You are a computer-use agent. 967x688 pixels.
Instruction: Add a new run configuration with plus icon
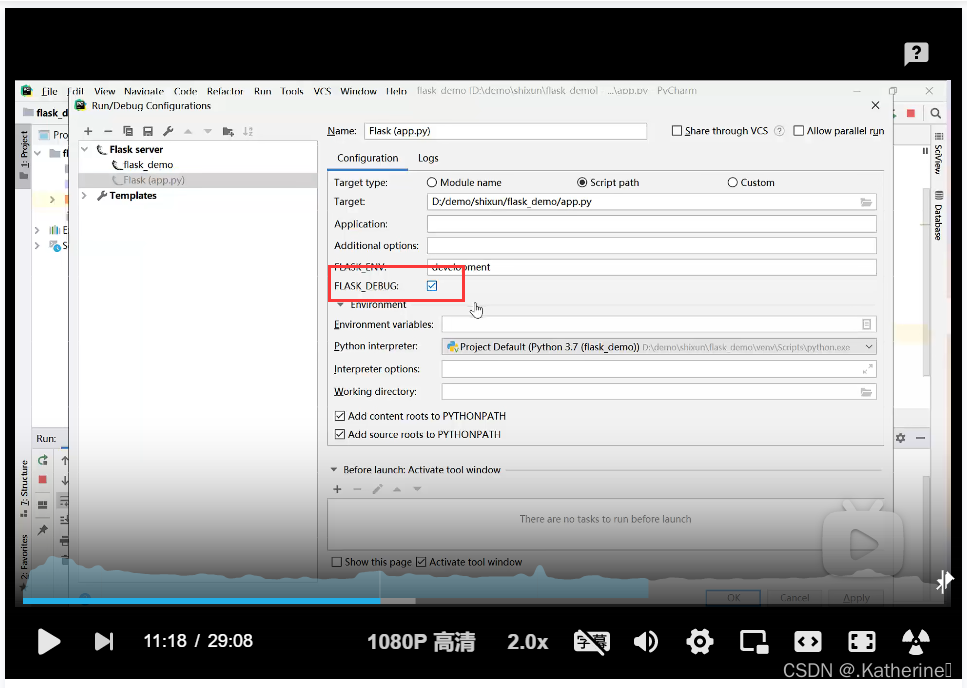coord(88,131)
